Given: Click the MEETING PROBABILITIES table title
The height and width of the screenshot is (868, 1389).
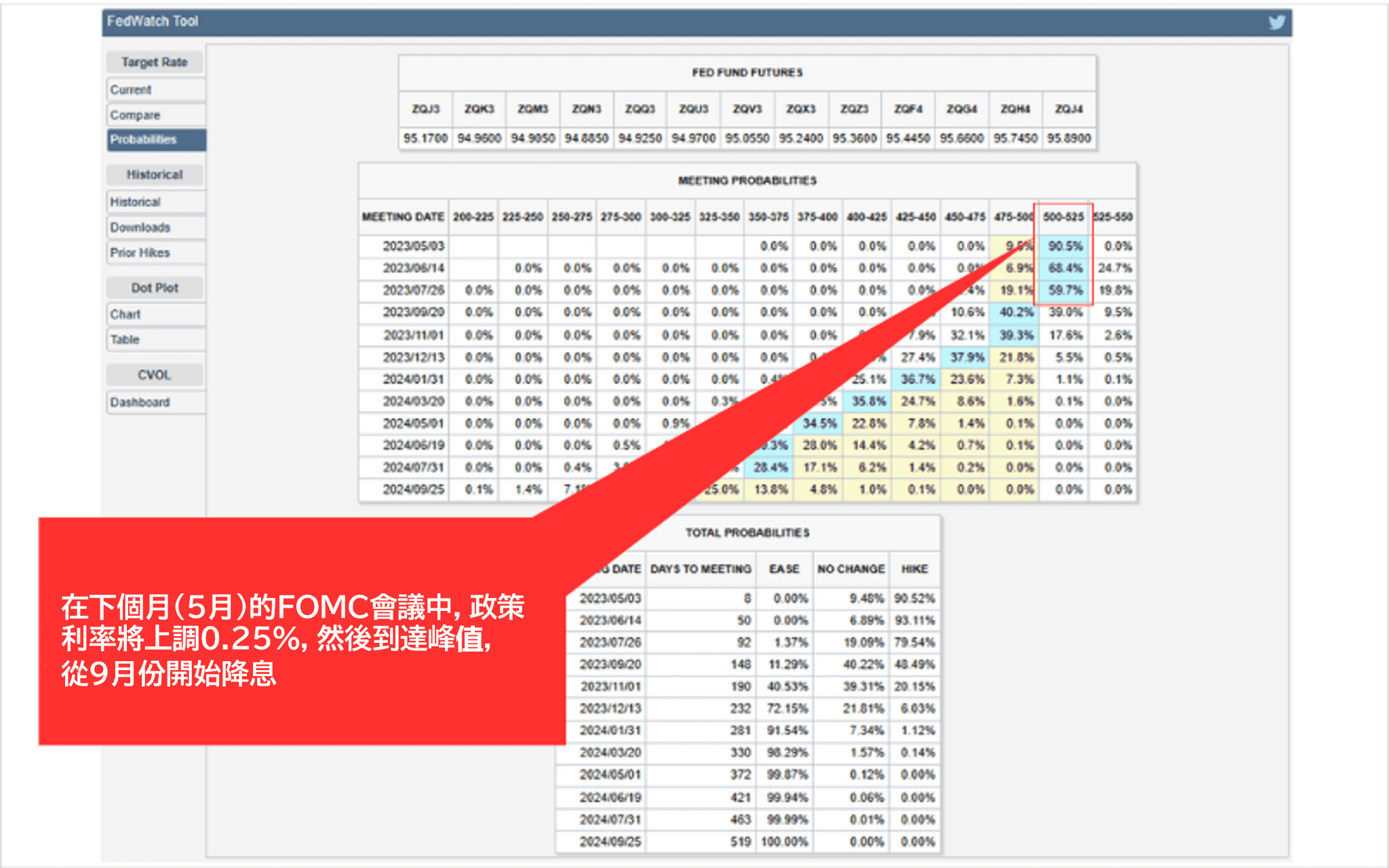Looking at the screenshot, I should (747, 180).
